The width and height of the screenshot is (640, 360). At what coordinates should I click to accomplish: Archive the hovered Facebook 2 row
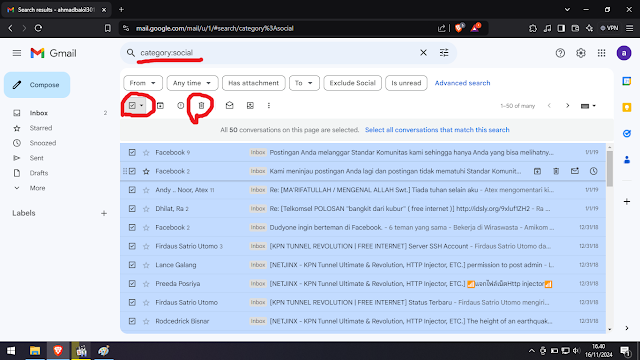click(x=537, y=171)
